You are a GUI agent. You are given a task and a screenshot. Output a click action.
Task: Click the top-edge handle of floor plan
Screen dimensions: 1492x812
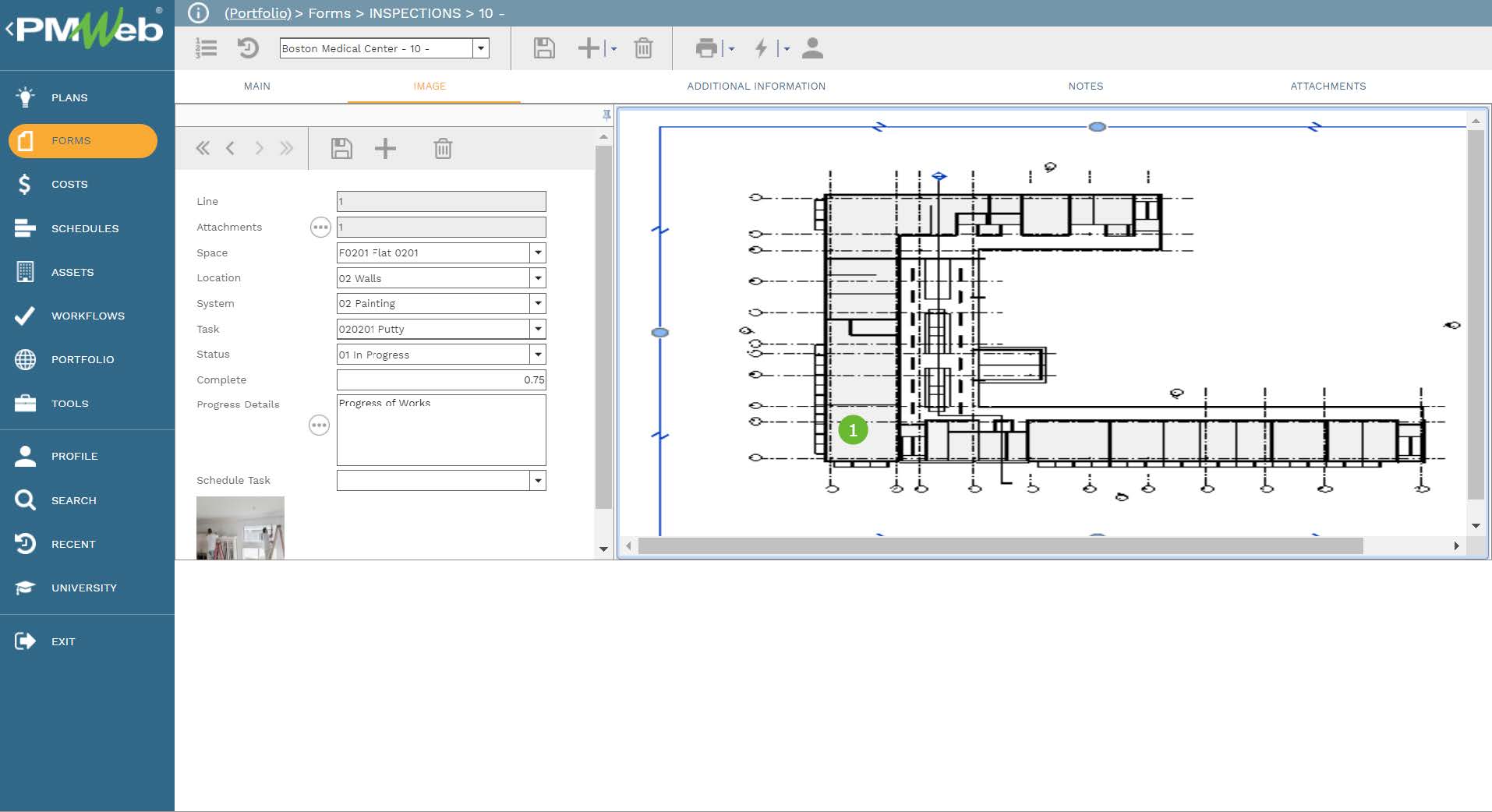tap(1097, 127)
